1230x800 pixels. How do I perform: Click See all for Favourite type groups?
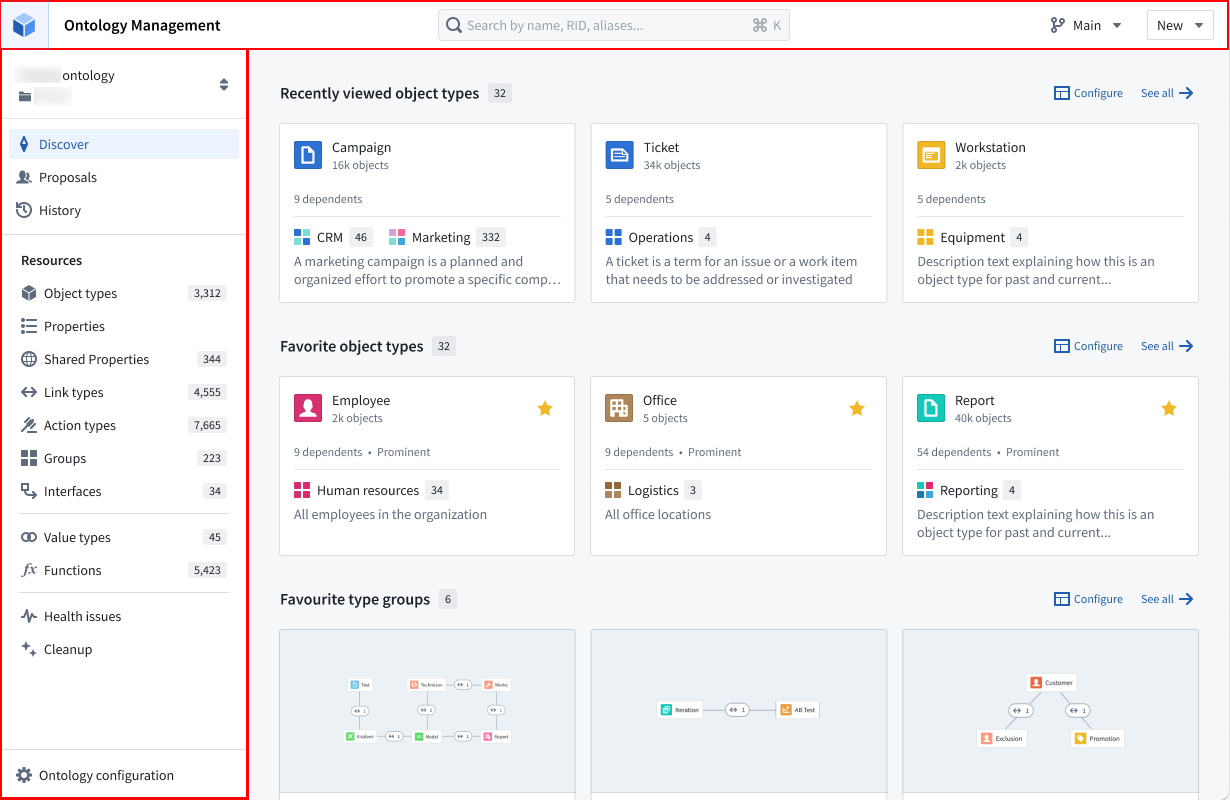[x=1167, y=599]
